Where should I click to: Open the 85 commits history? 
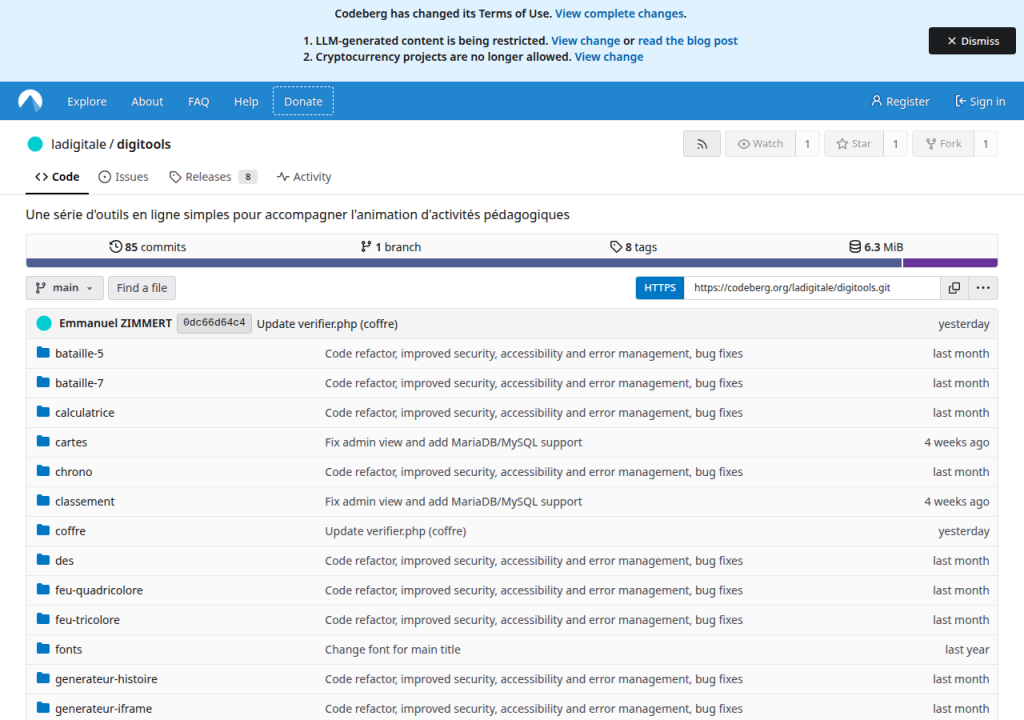[148, 247]
